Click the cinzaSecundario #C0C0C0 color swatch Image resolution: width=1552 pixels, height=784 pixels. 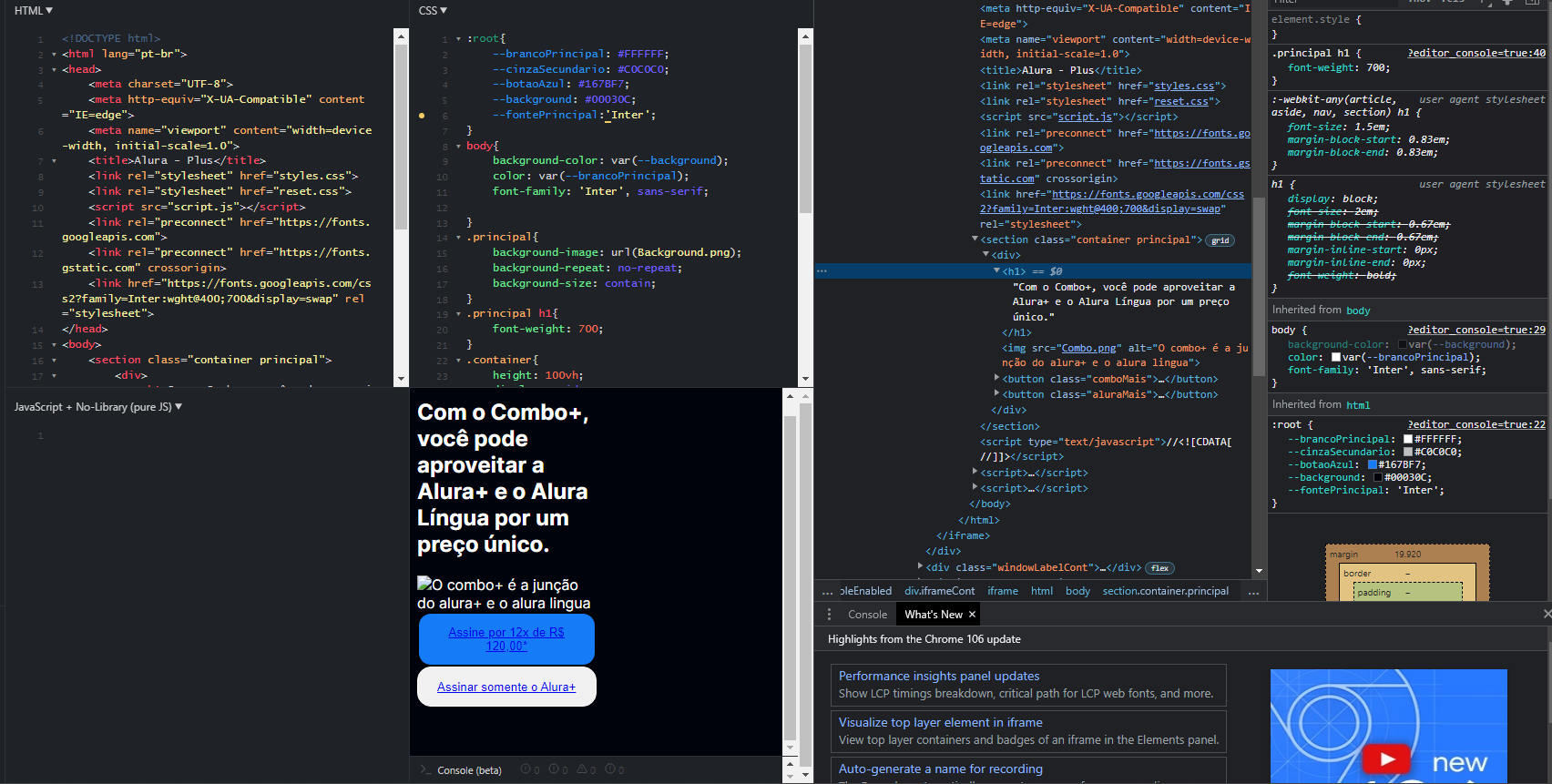click(x=1408, y=452)
